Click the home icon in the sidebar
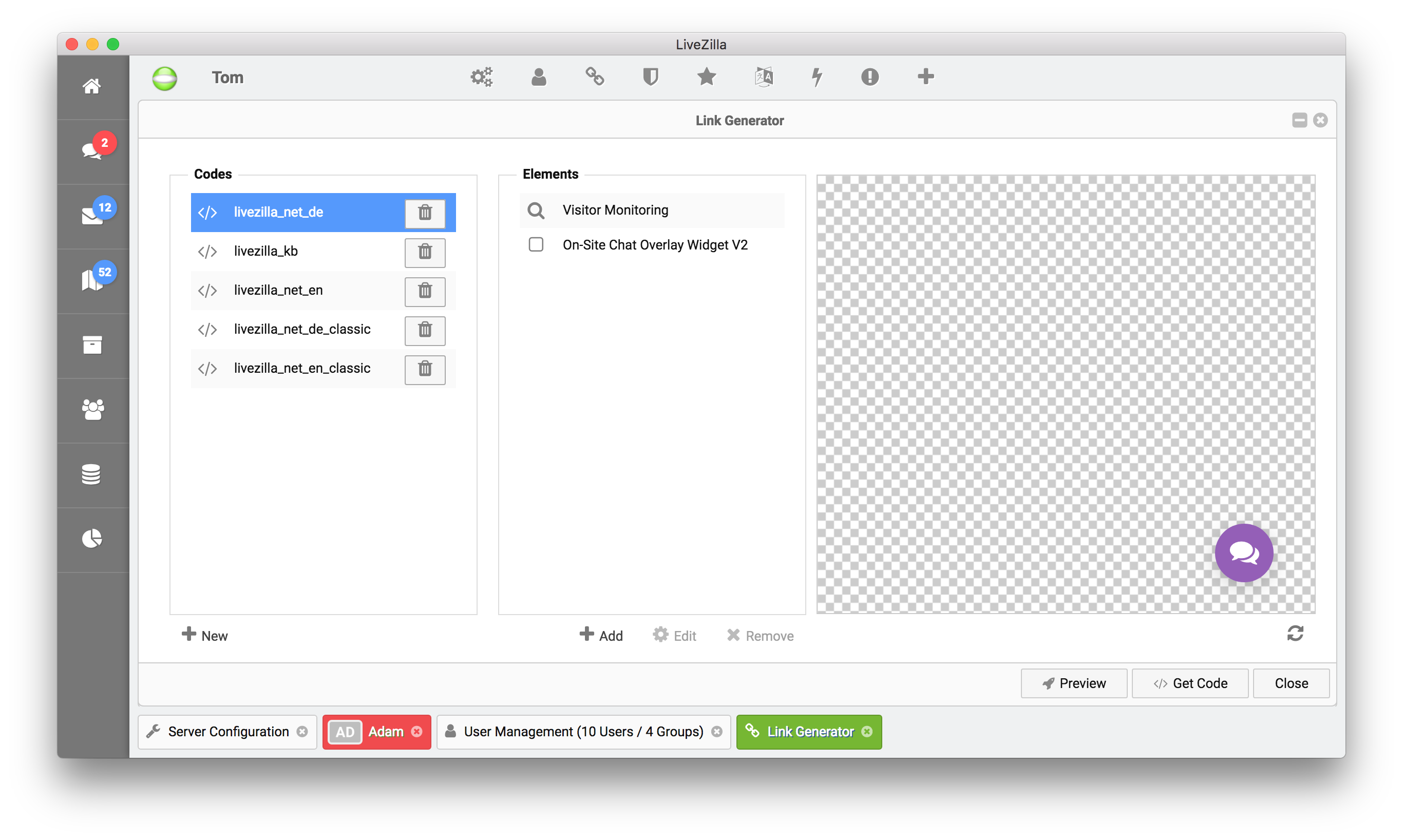 [92, 86]
